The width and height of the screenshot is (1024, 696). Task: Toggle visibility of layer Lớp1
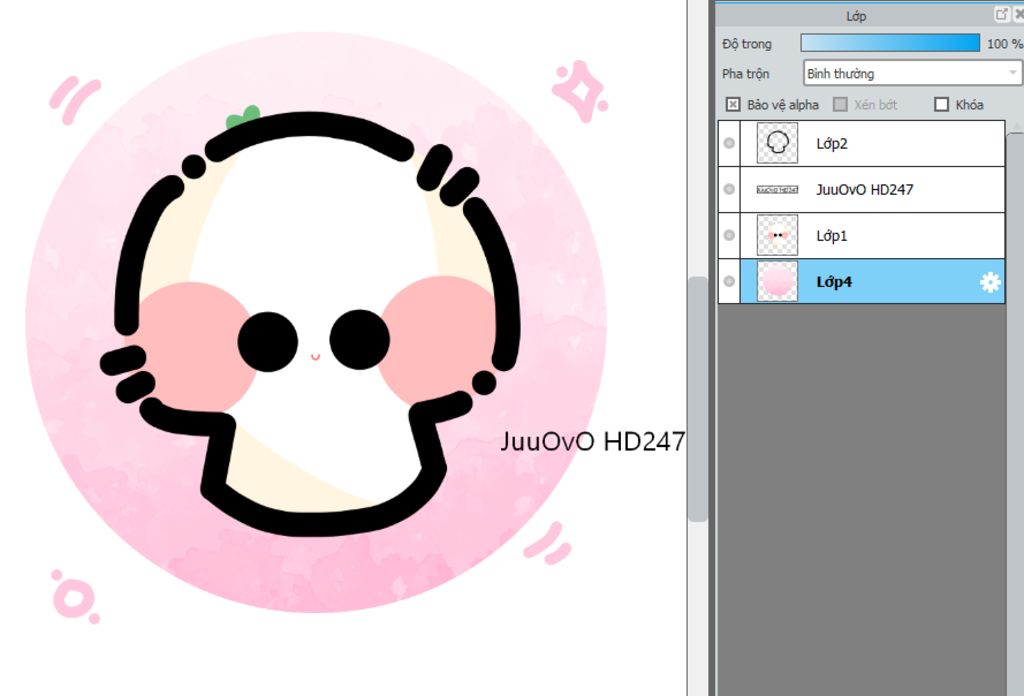[729, 235]
